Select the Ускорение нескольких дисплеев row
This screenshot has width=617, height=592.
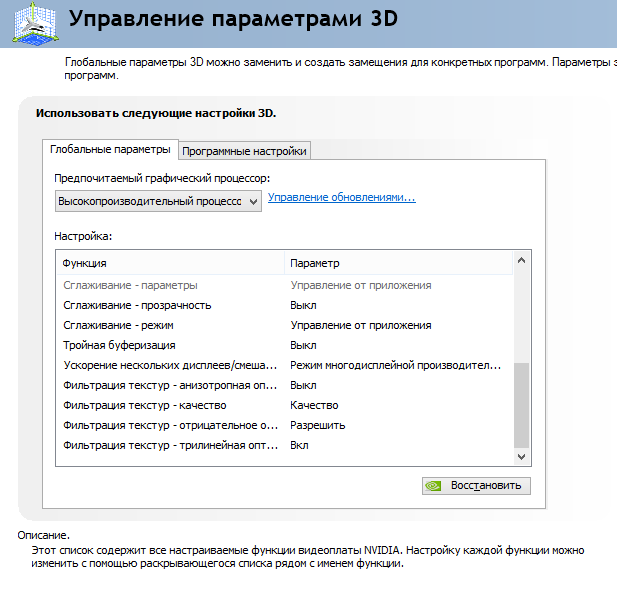coord(285,366)
